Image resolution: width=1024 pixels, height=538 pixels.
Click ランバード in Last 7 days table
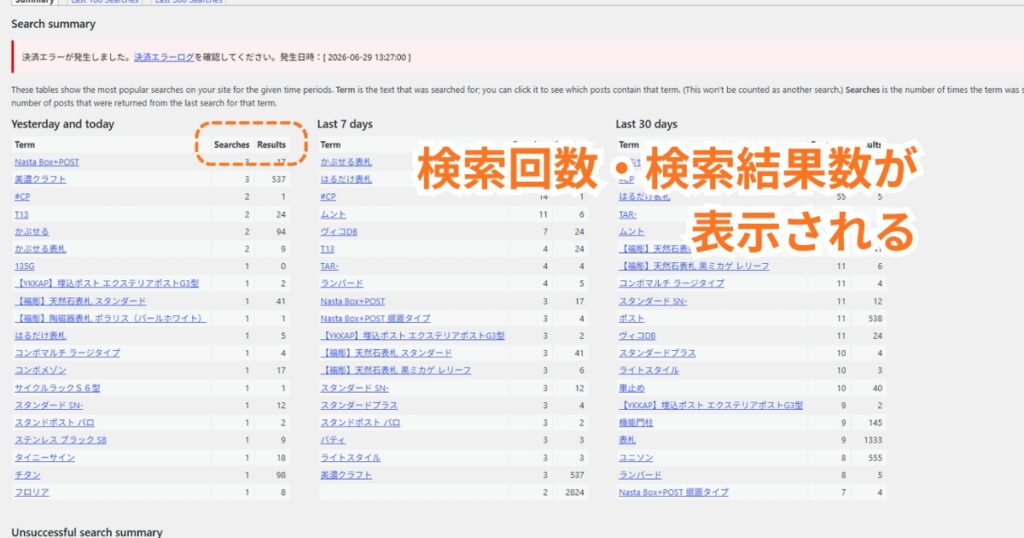pyautogui.click(x=342, y=283)
